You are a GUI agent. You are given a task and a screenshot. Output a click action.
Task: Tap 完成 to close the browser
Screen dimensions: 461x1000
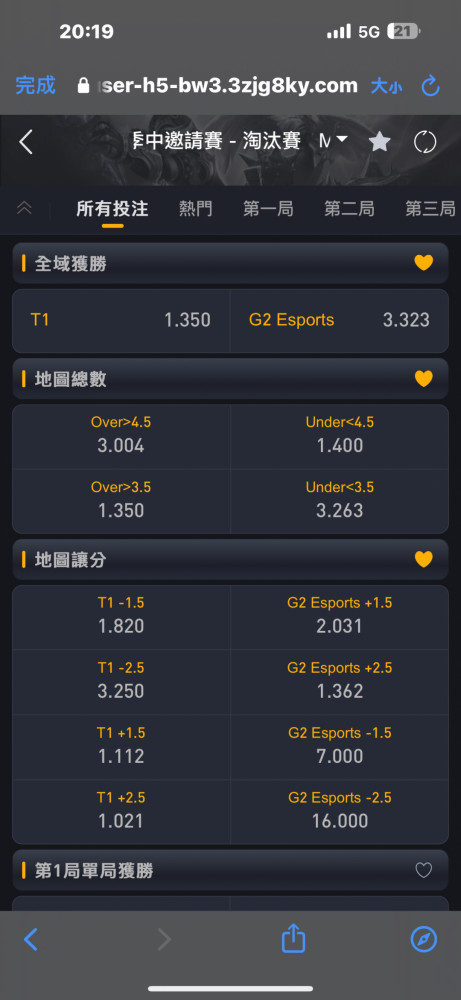click(x=36, y=85)
